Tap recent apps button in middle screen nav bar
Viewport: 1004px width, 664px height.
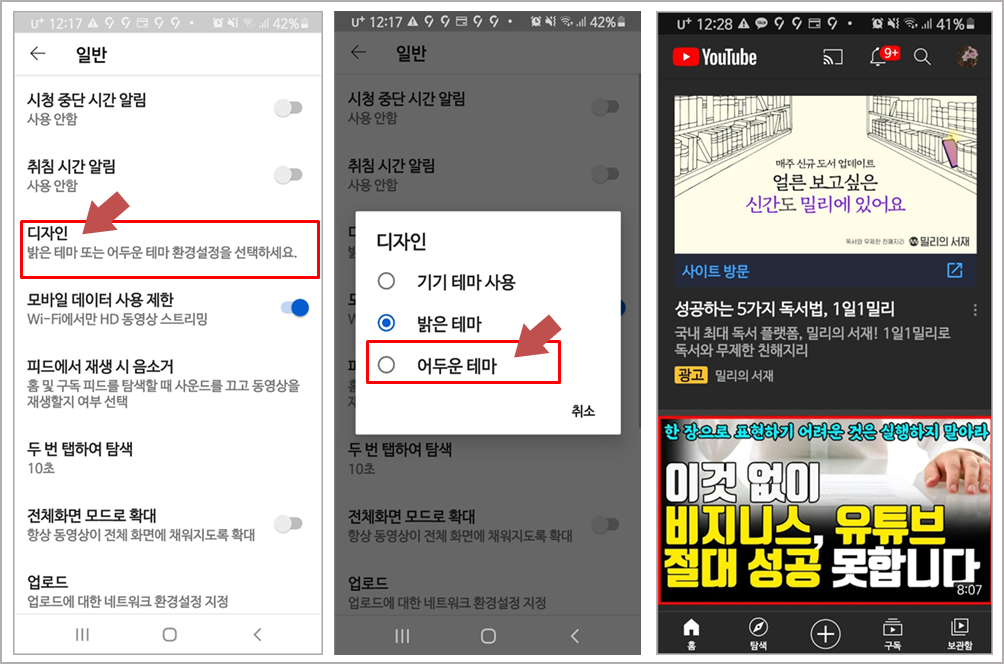coord(402,636)
